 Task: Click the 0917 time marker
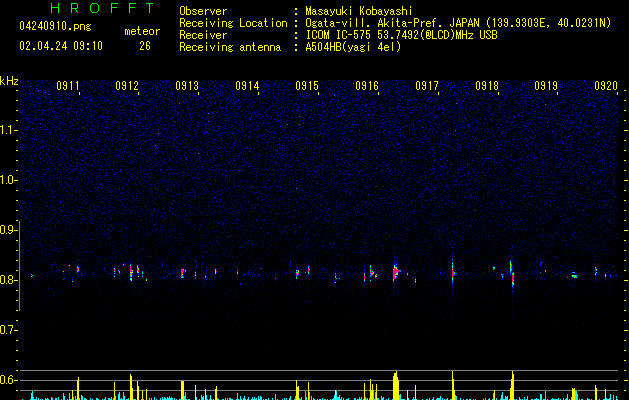tap(427, 86)
